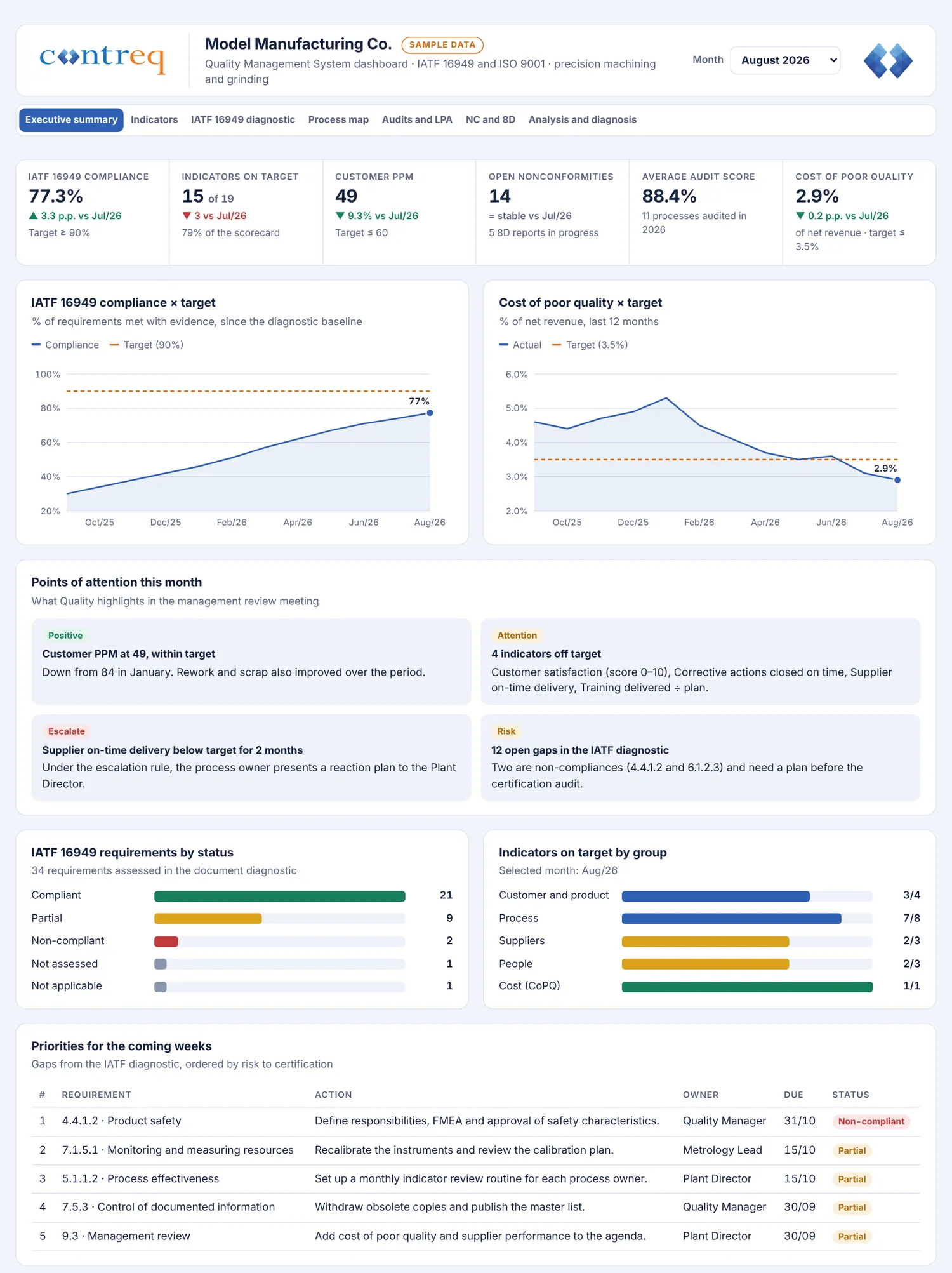Click the Cost of poor quality 2.9% value
The height and width of the screenshot is (1273, 952).
tap(817, 196)
